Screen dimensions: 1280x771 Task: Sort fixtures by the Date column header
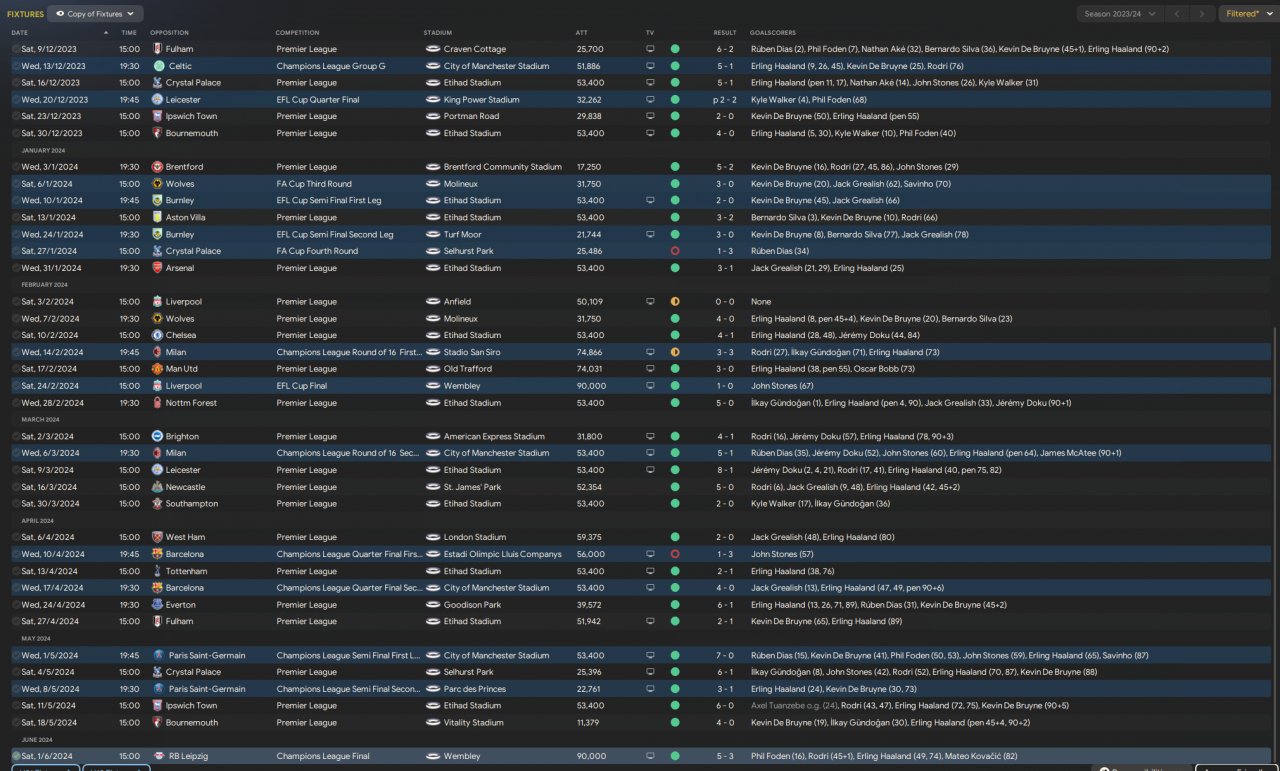coord(20,33)
